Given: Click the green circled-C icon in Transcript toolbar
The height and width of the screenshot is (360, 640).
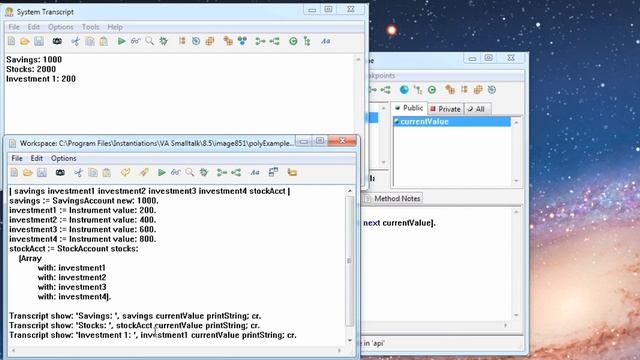Looking at the screenshot, I should coord(293,41).
